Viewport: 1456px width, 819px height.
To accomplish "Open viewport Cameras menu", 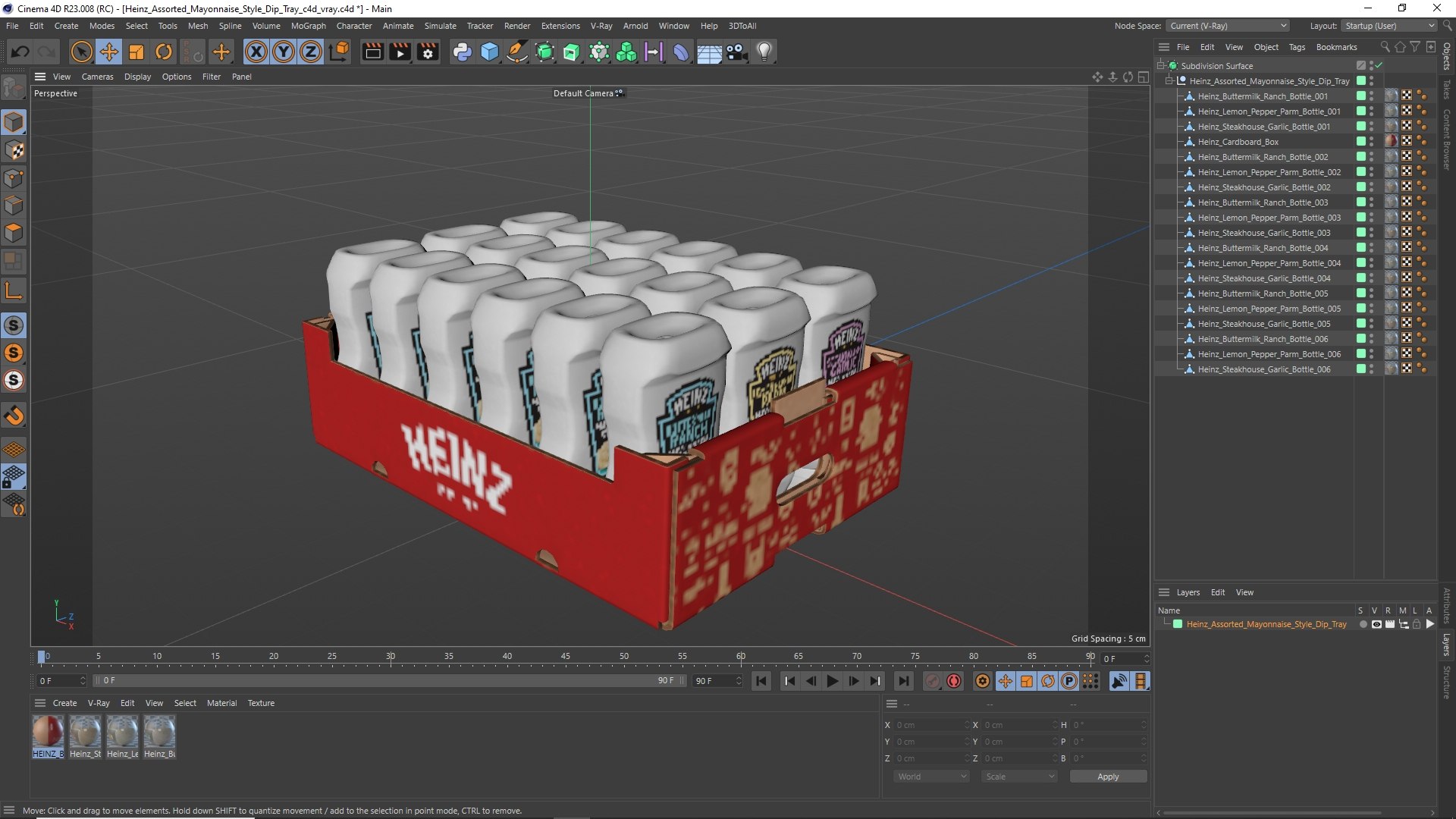I will tap(97, 77).
